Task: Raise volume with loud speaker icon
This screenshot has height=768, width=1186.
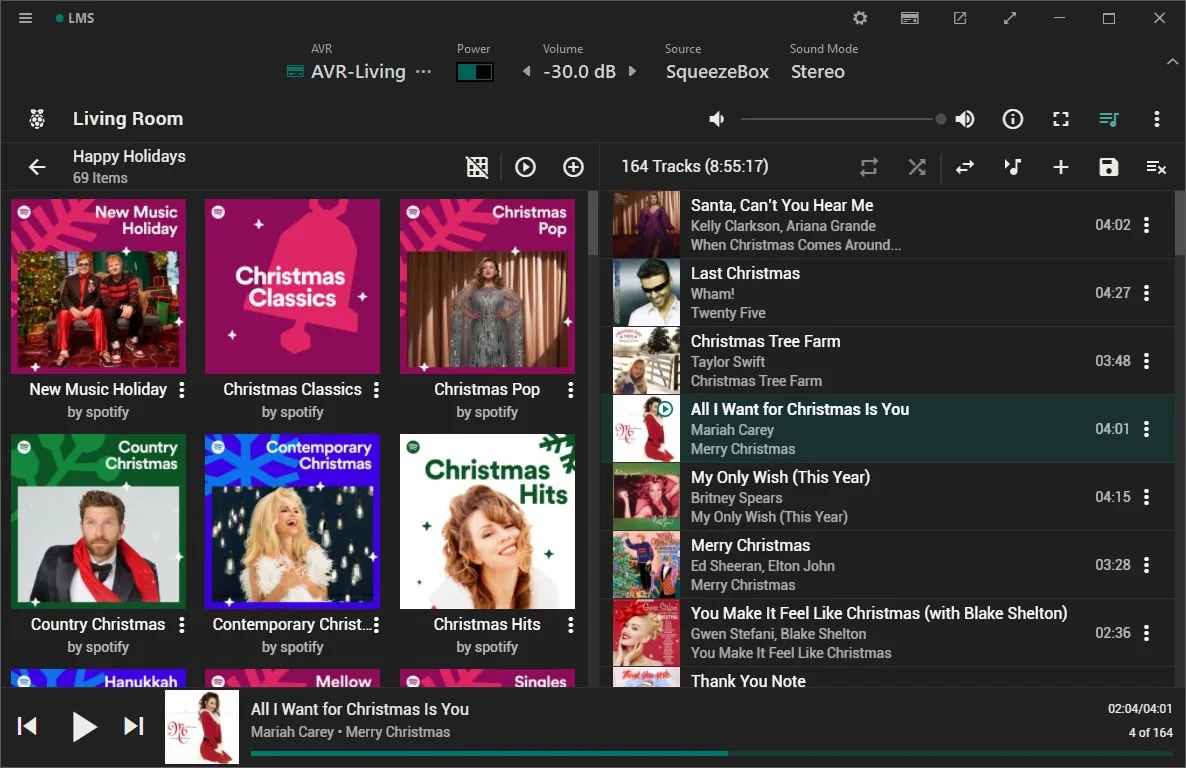Action: pos(964,119)
